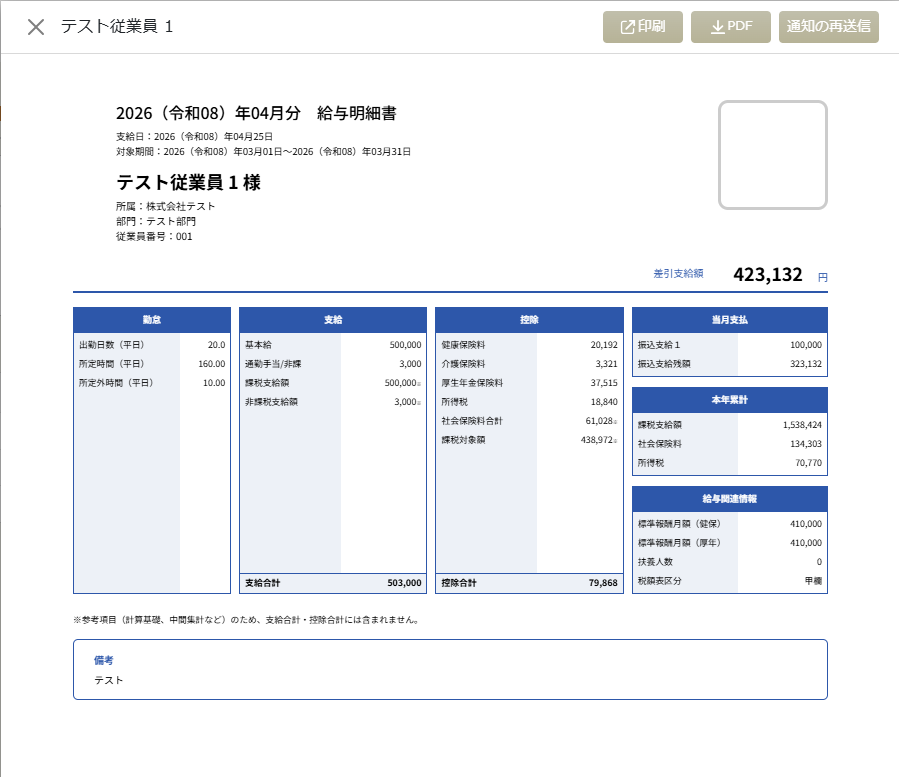Click the 差引支給額 amount 423,132
Image resolution: width=899 pixels, height=777 pixels.
pos(767,275)
